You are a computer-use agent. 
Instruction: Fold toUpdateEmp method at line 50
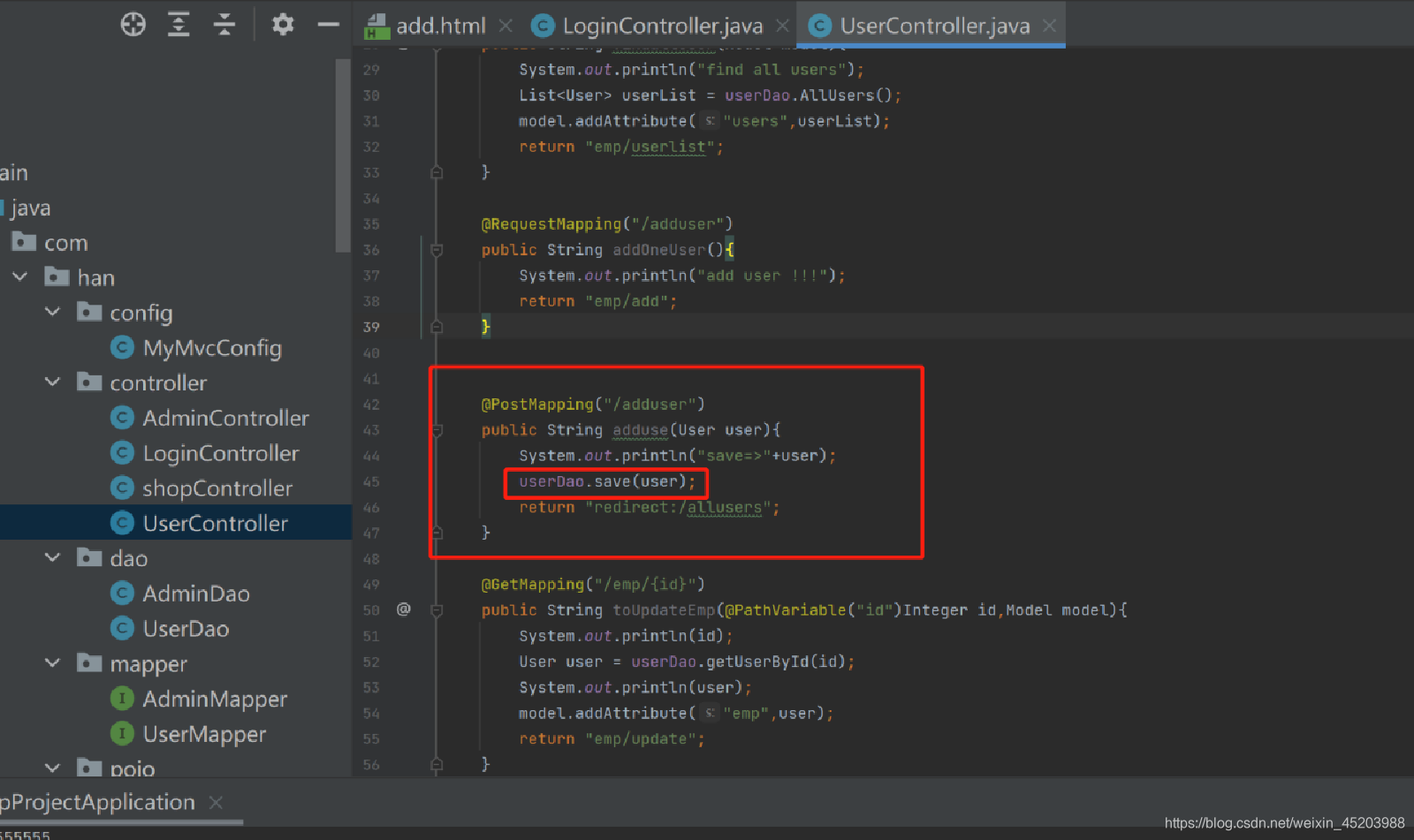click(437, 610)
